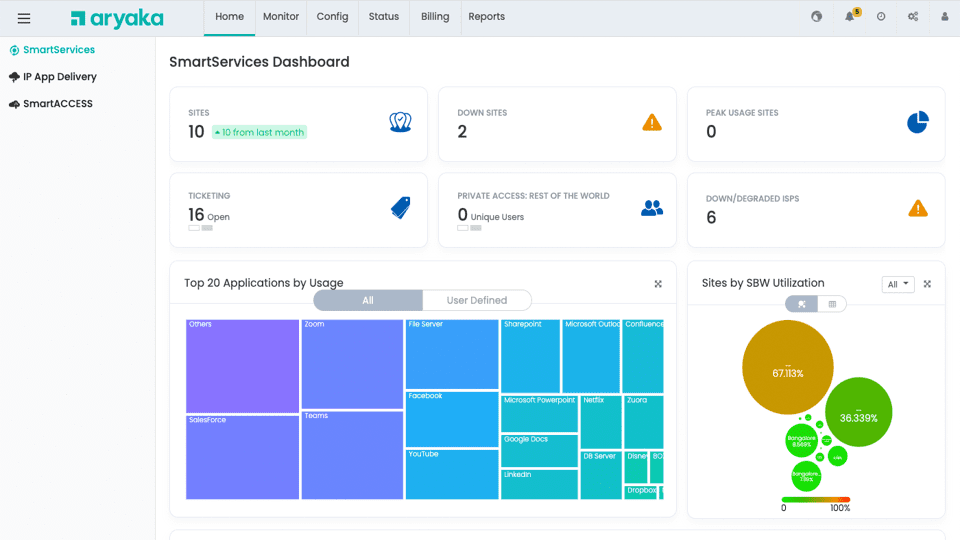Click the Sites card map icon

pyautogui.click(x=400, y=122)
